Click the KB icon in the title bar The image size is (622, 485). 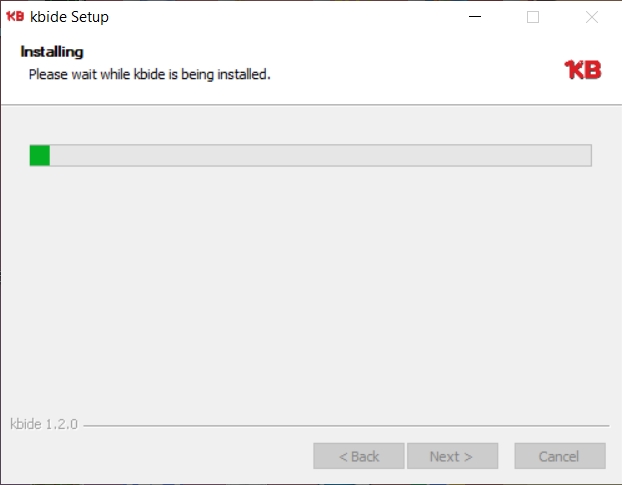[15, 16]
